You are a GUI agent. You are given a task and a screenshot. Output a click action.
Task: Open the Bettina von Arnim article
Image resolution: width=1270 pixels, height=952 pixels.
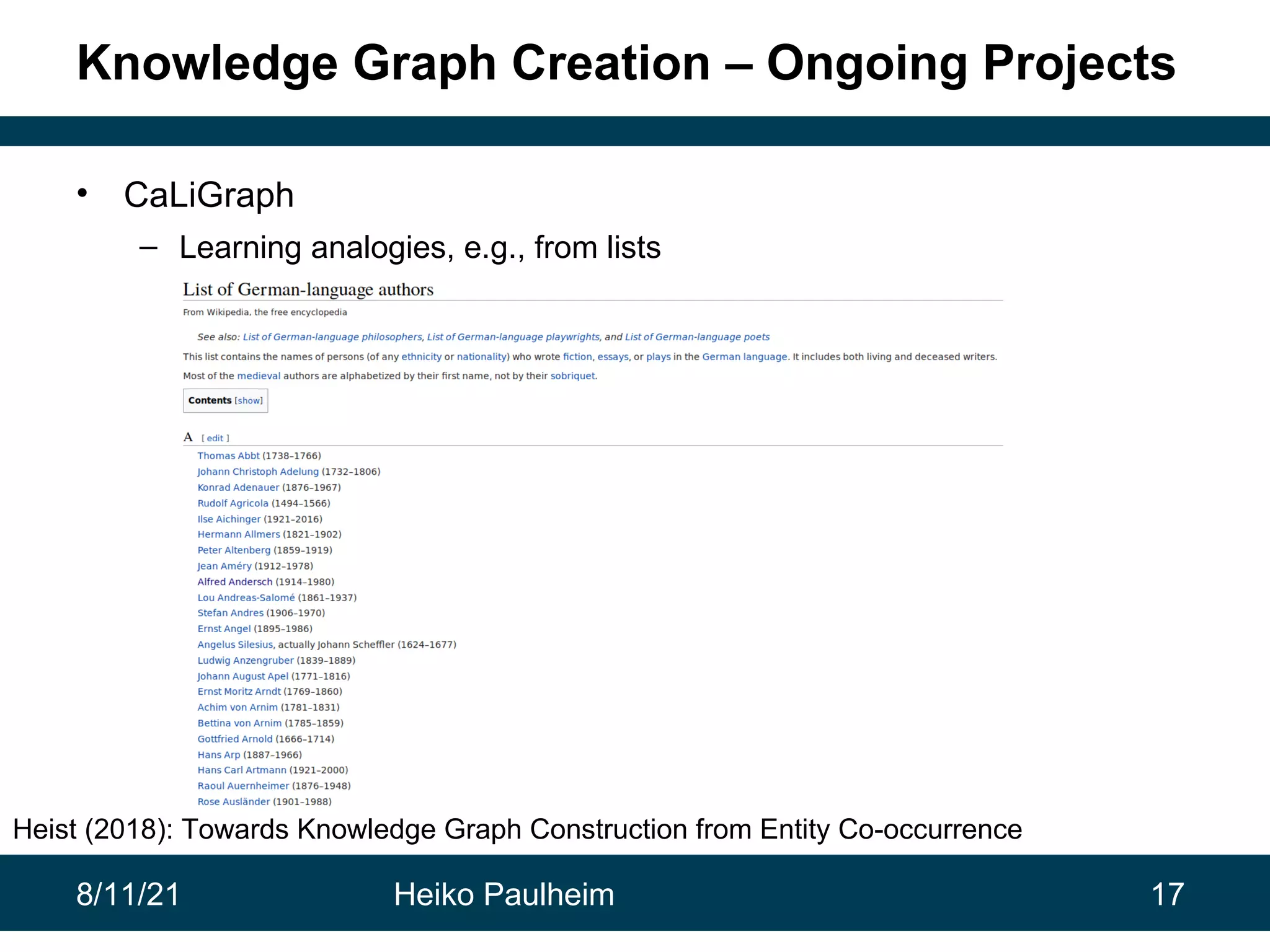coord(239,723)
